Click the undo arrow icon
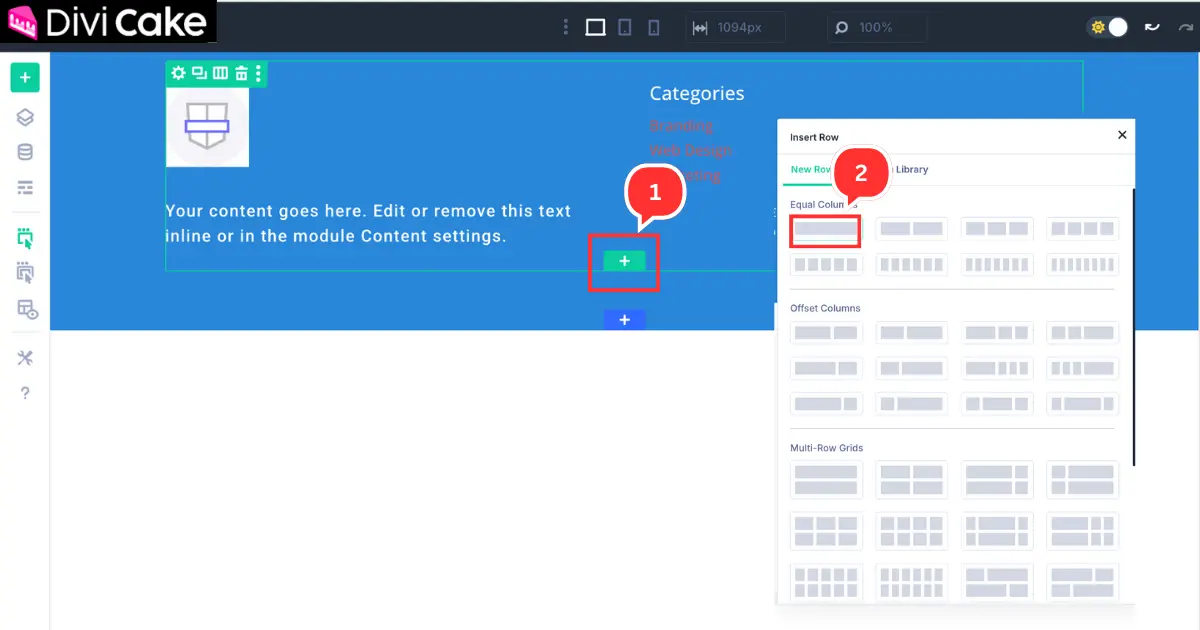This screenshot has width=1200, height=630. [1152, 27]
